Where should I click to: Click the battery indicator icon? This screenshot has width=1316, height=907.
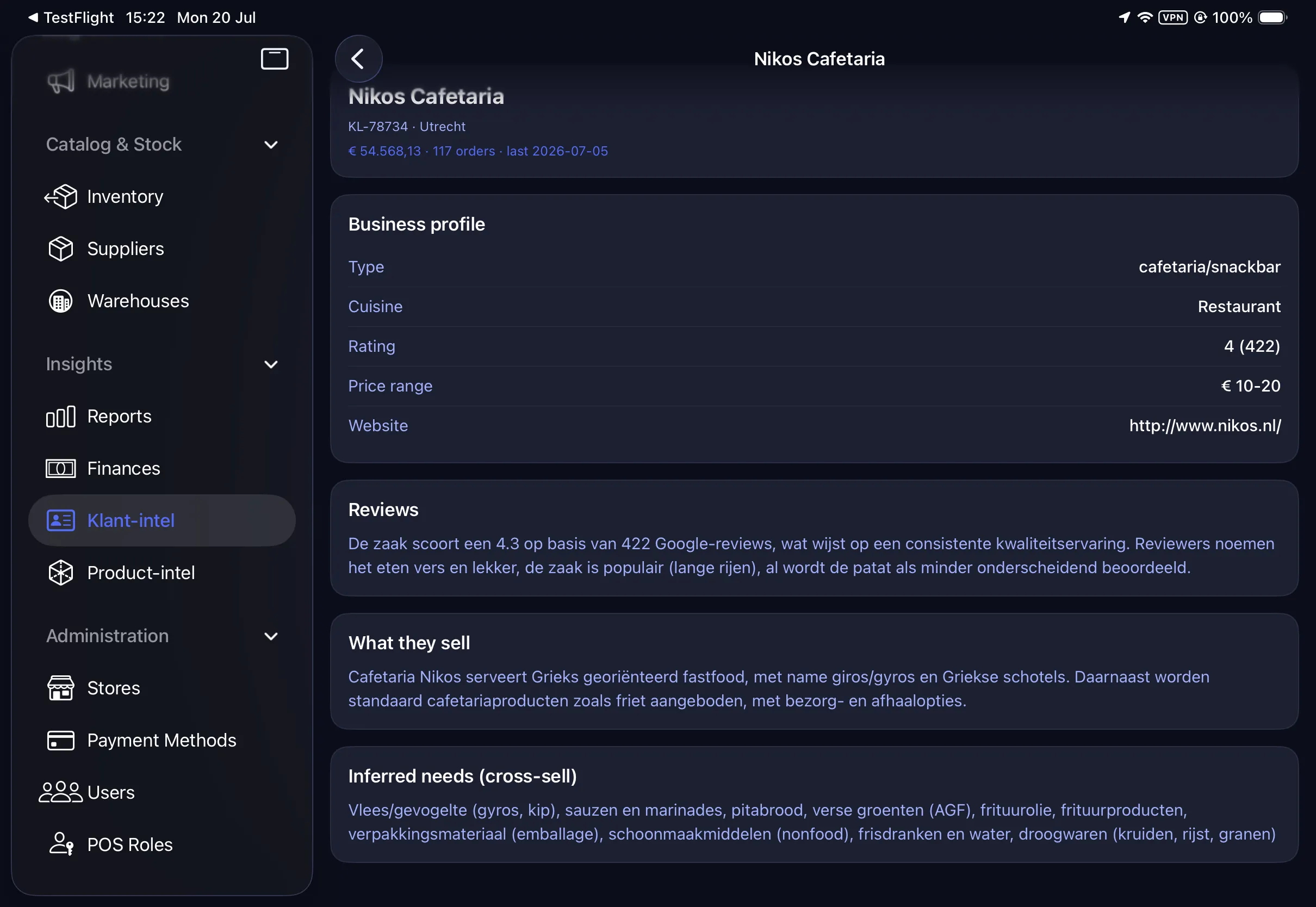(1273, 17)
